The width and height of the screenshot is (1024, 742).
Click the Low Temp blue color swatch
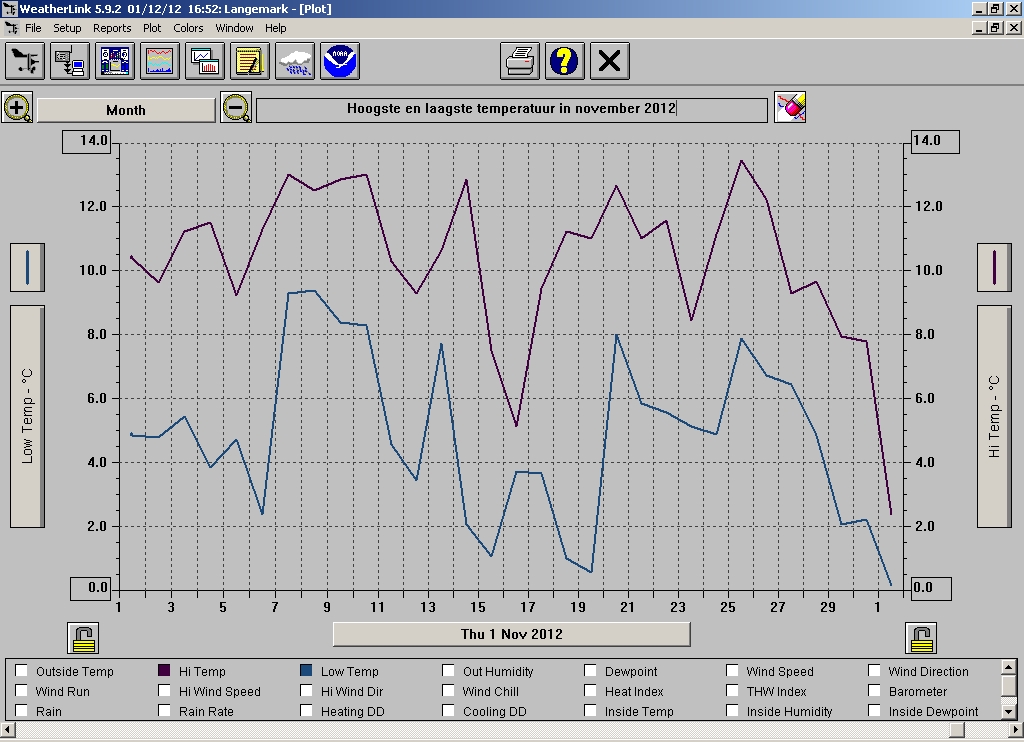[306, 670]
